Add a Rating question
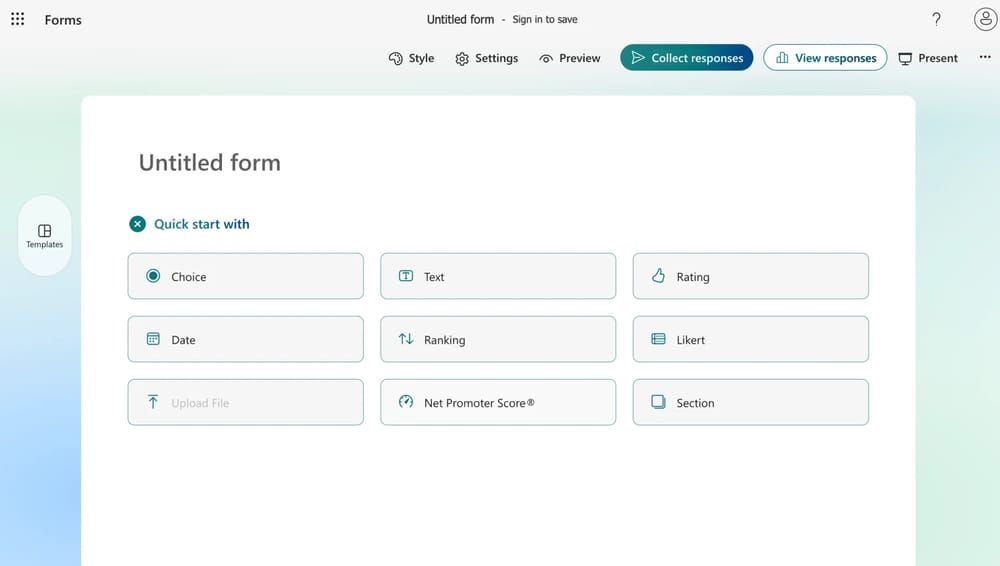The width and height of the screenshot is (1000, 566). tap(750, 276)
